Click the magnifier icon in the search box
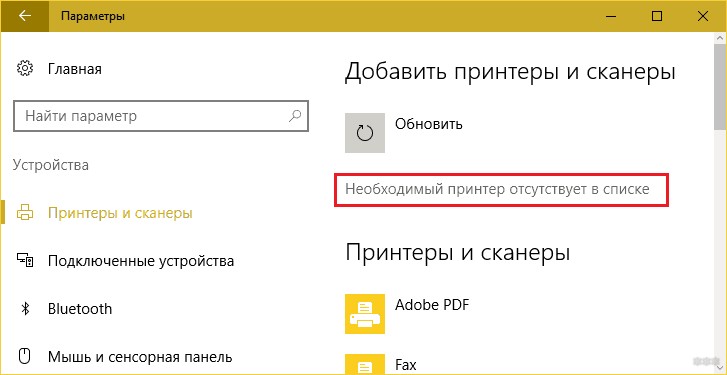This screenshot has width=727, height=375. (x=295, y=115)
